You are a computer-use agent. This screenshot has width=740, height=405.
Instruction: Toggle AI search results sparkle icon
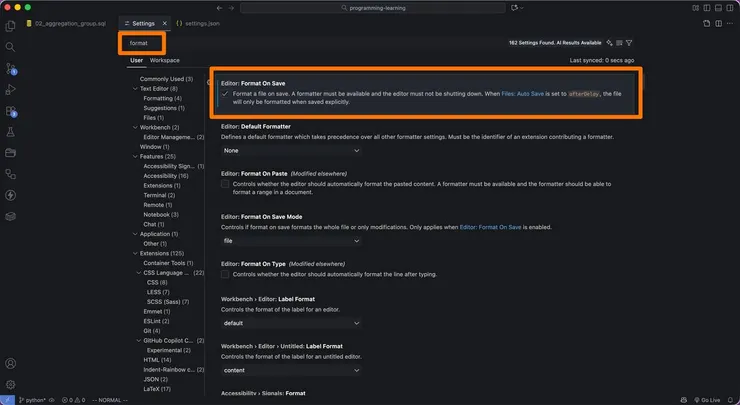pos(610,43)
